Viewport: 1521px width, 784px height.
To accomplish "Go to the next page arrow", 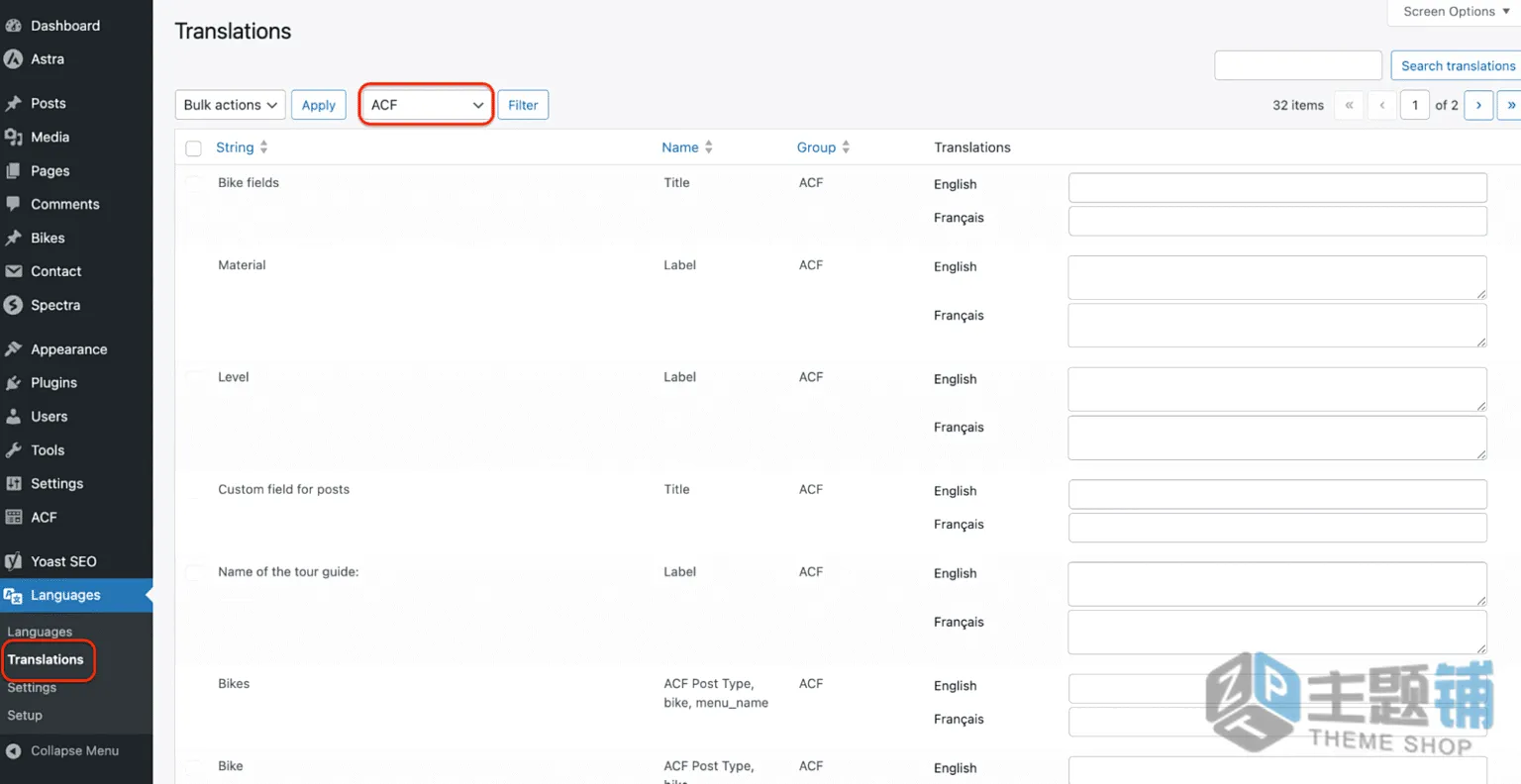I will [x=1478, y=105].
